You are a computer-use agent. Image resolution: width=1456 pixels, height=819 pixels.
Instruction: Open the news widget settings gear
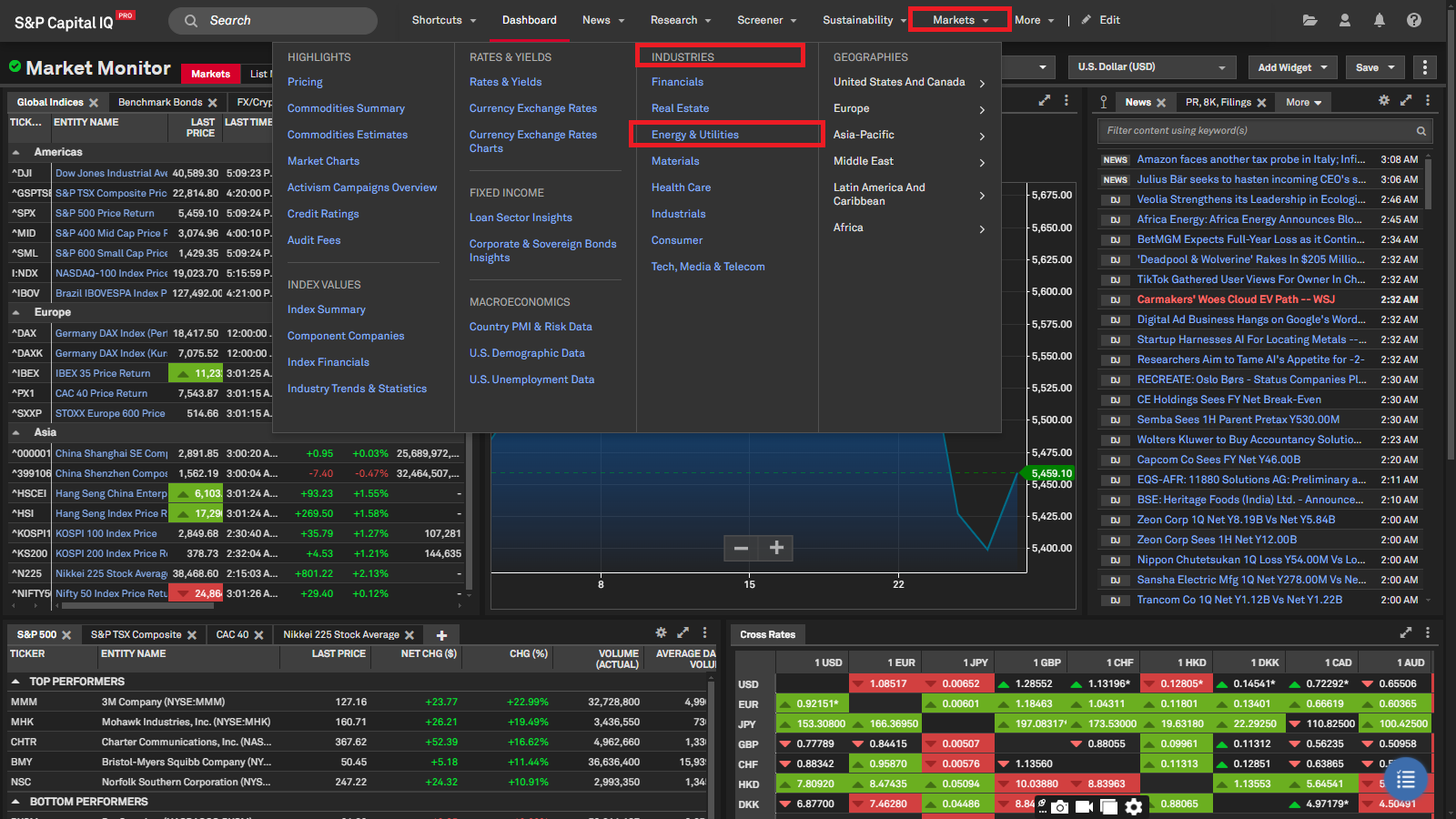1384,101
